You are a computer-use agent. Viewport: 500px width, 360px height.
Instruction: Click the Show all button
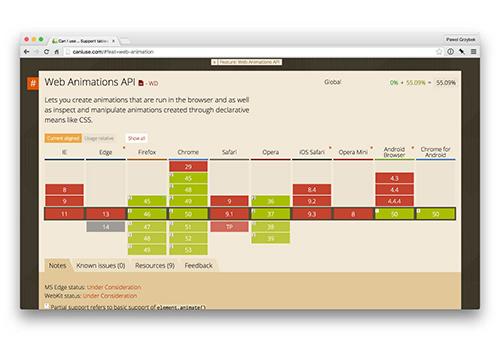point(136,138)
